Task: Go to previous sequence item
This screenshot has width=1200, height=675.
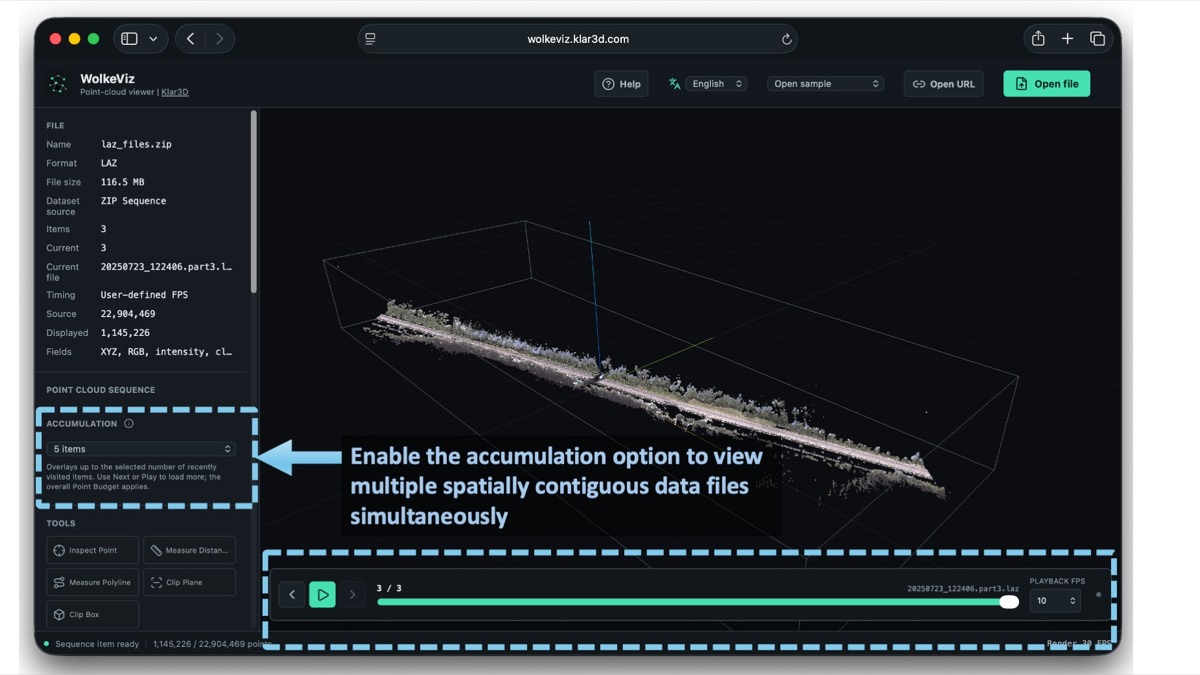Action: (x=292, y=595)
